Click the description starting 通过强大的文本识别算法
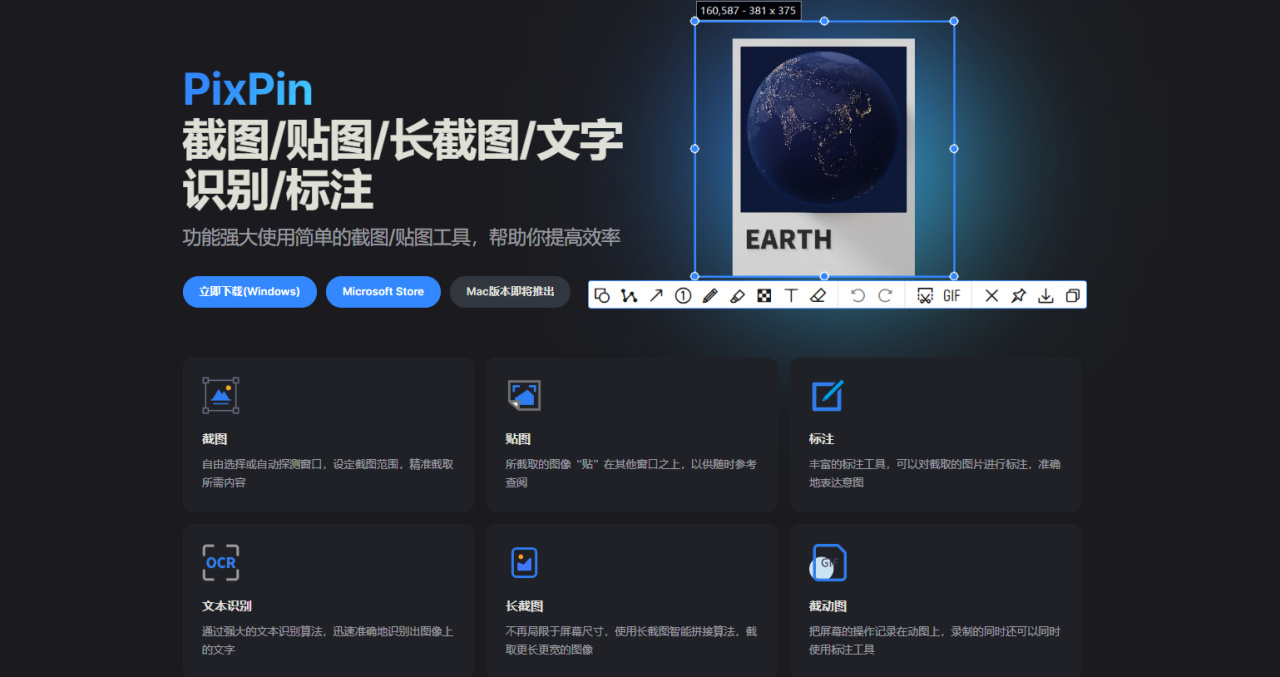Screen dimensions: 1280x677 pyautogui.click(x=328, y=640)
